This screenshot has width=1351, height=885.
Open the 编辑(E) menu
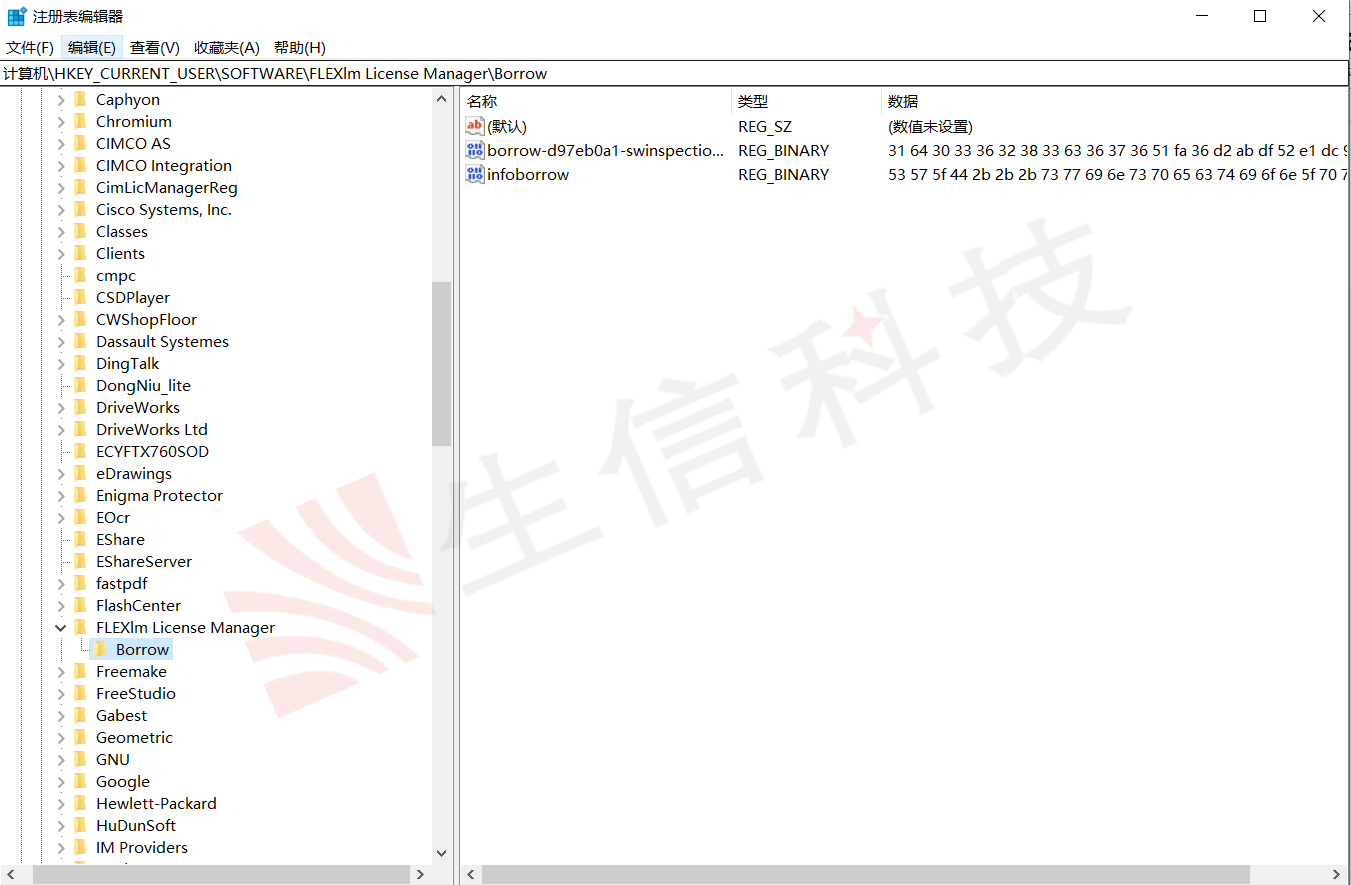tap(92, 47)
